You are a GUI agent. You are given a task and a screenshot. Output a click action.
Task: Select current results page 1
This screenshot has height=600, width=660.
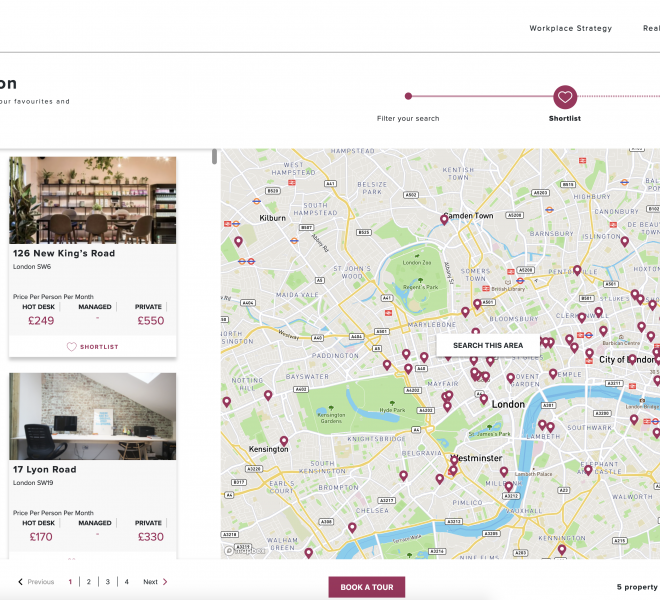(70, 582)
